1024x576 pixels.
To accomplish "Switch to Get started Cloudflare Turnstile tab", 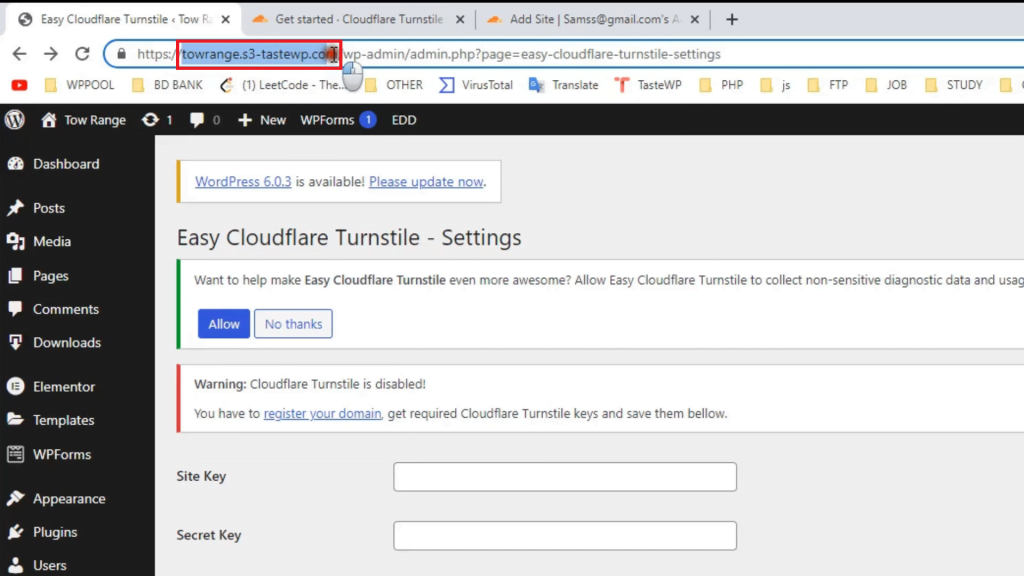I will (x=359, y=20).
